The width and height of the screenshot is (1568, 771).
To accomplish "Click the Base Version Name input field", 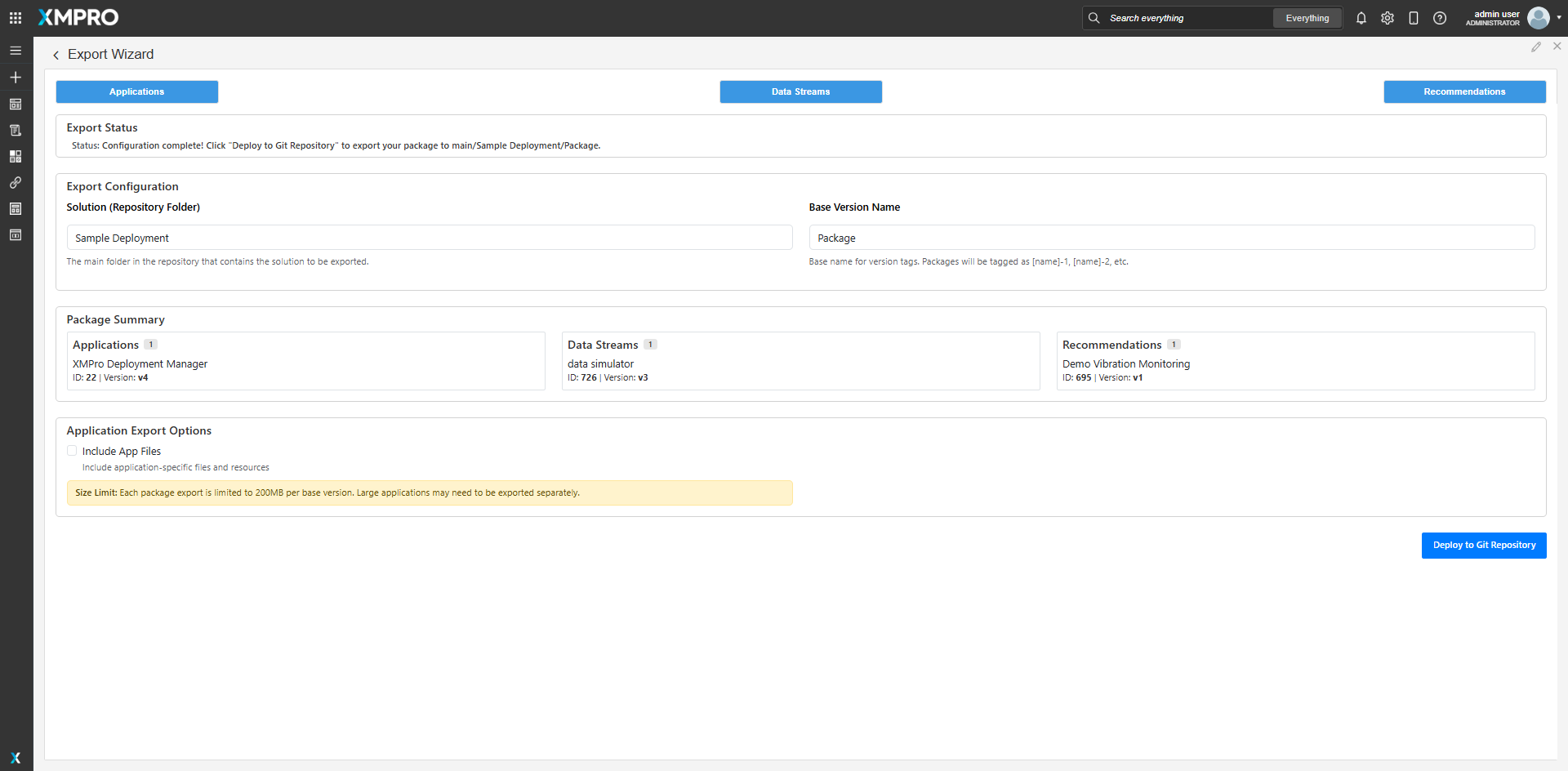I will coord(1171,238).
